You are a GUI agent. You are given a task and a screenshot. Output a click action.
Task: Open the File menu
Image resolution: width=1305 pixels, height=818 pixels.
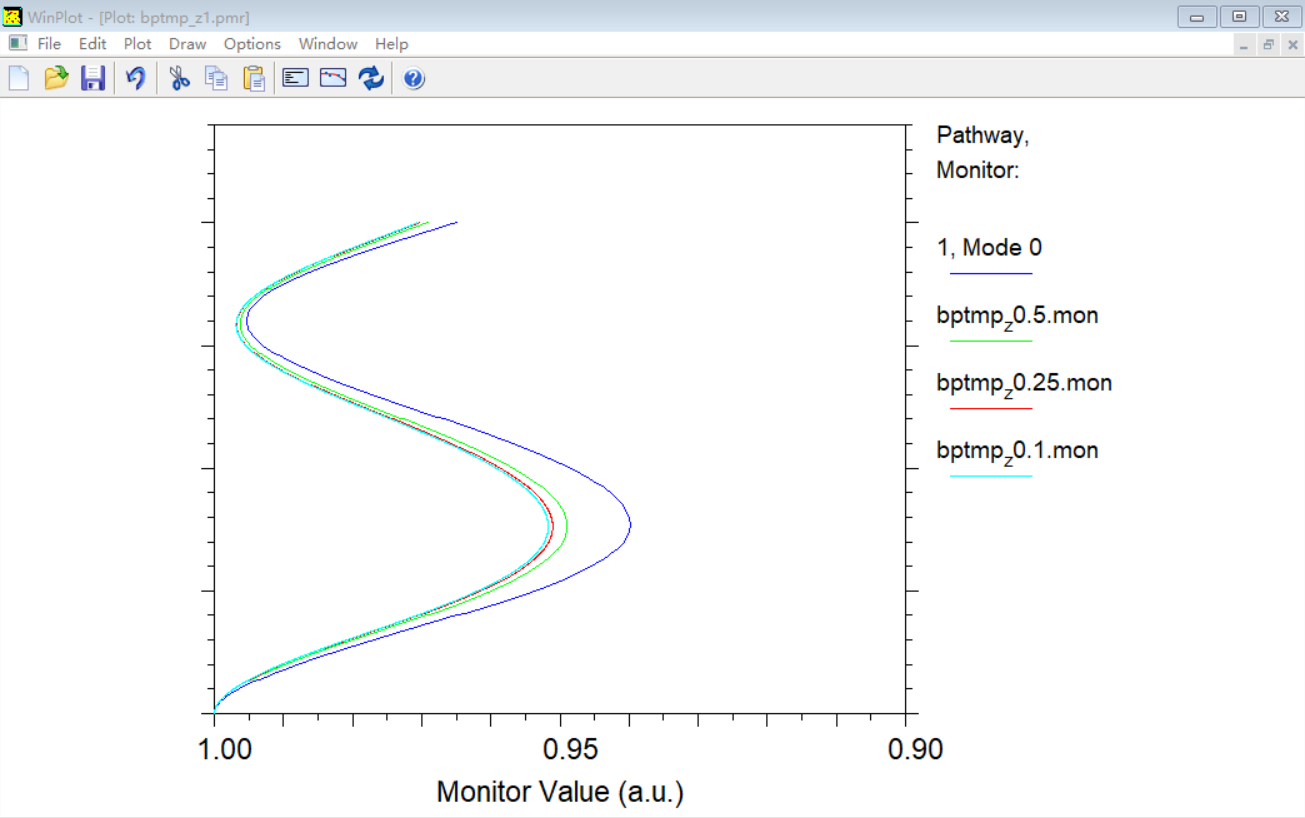coord(49,44)
